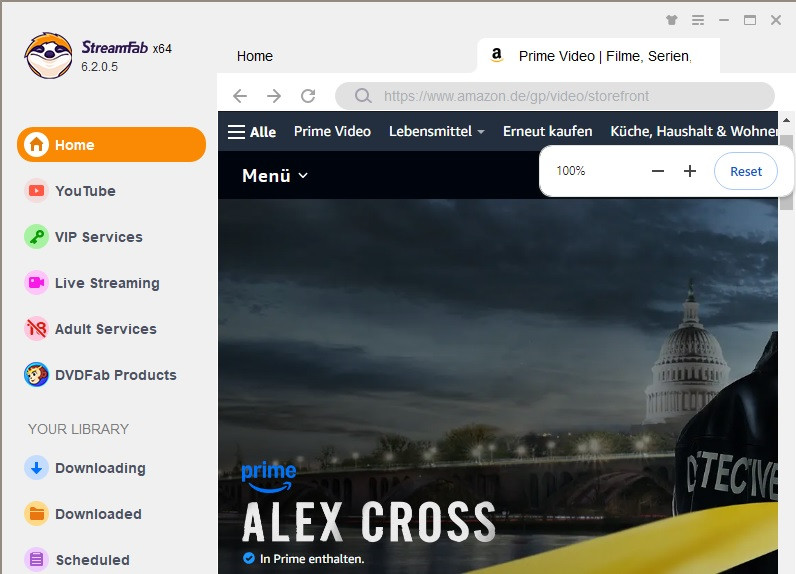796x574 pixels.
Task: Switch to the Home tab
Action: point(255,56)
